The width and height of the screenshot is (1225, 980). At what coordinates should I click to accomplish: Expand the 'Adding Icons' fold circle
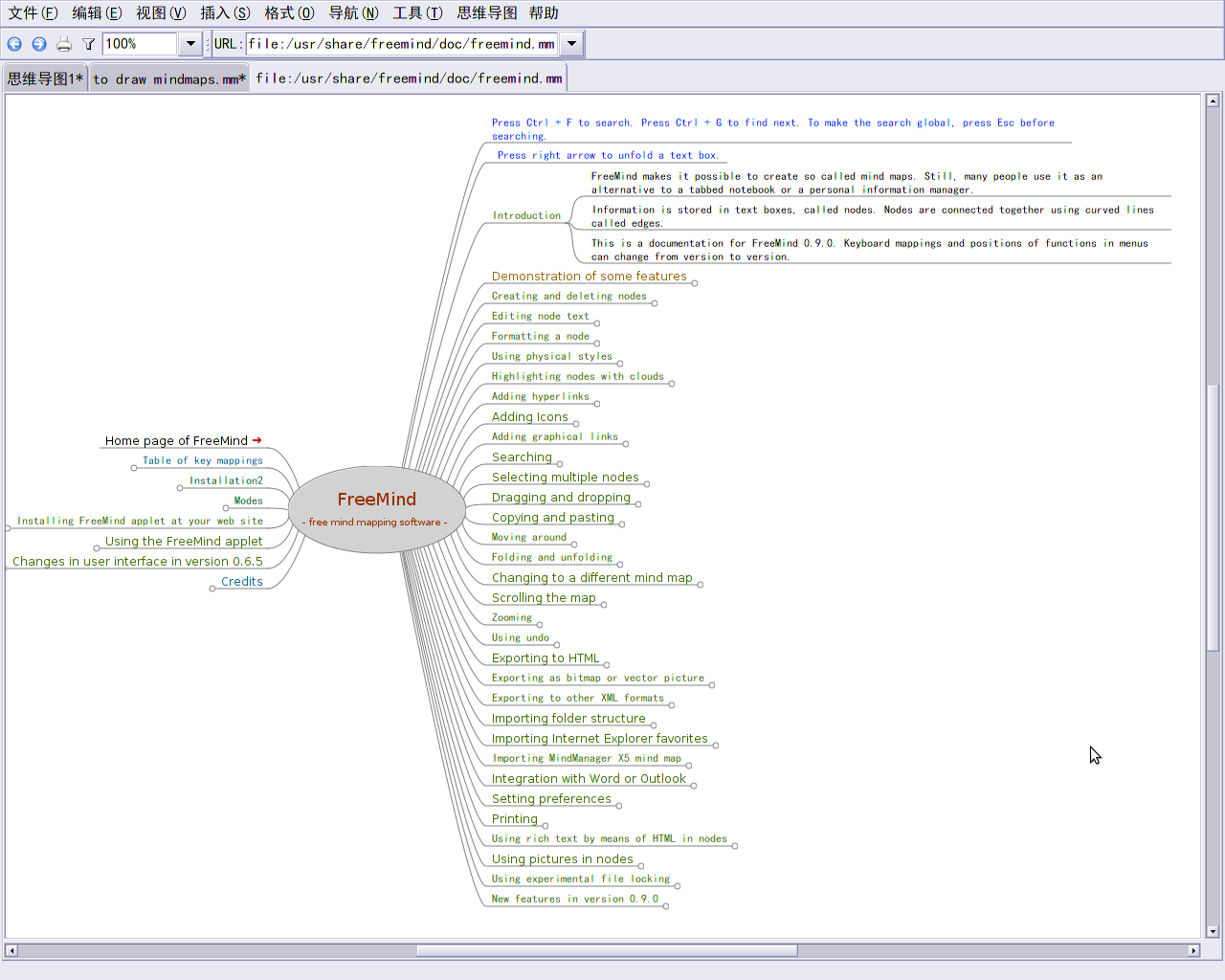coord(576,424)
